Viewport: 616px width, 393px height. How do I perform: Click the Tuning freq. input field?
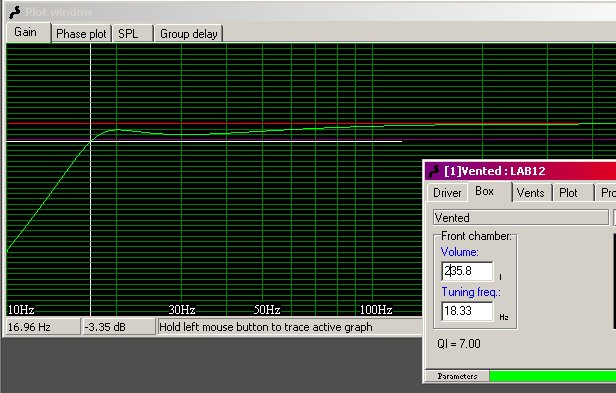[x=467, y=311]
